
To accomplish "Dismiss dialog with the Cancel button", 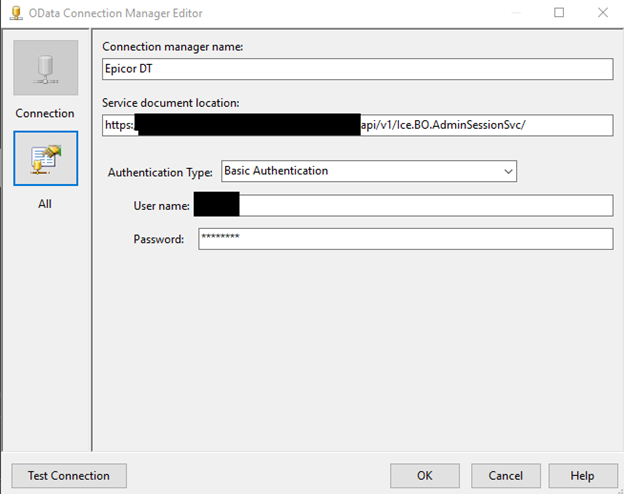I will (x=499, y=475).
